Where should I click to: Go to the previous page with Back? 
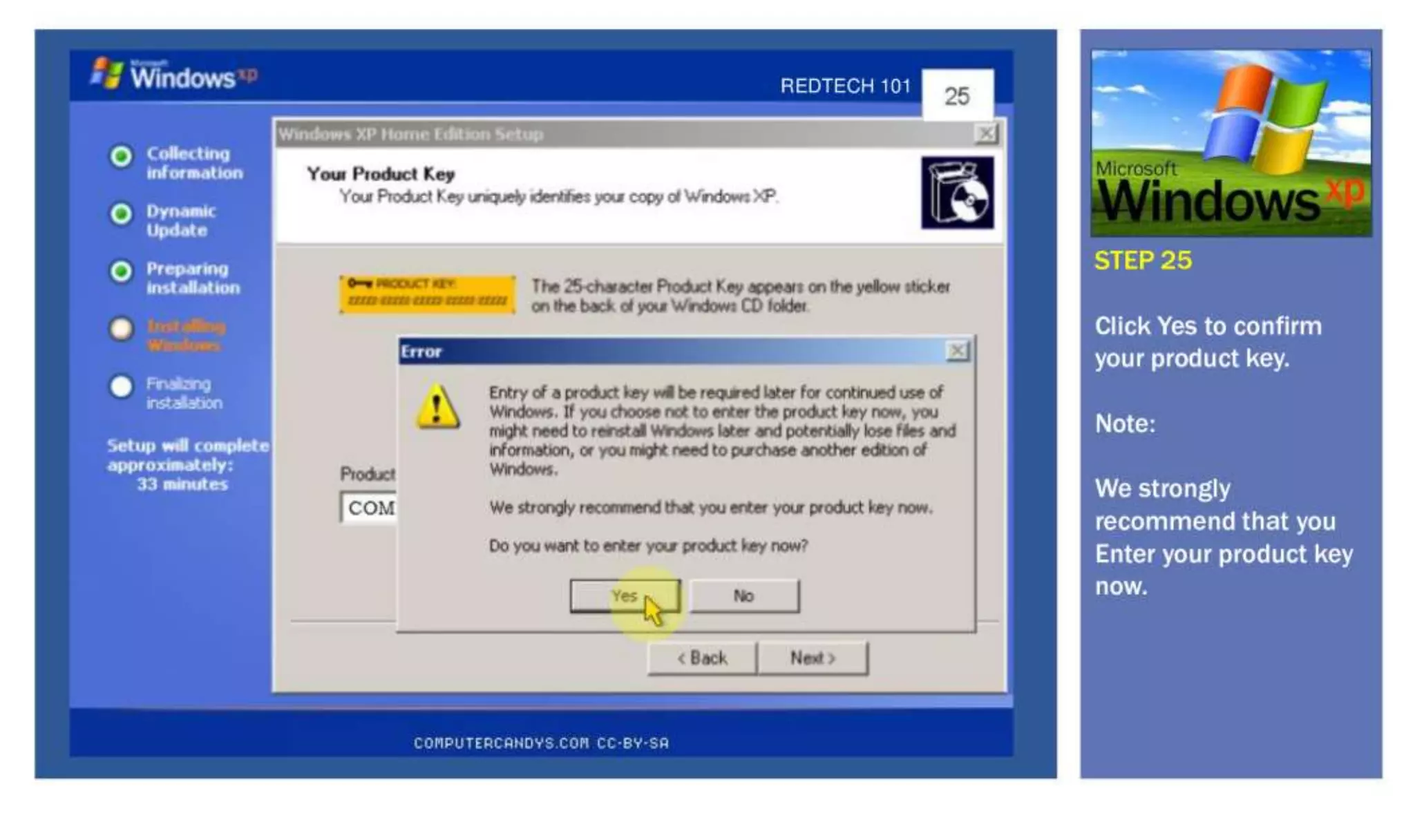[x=702, y=658]
